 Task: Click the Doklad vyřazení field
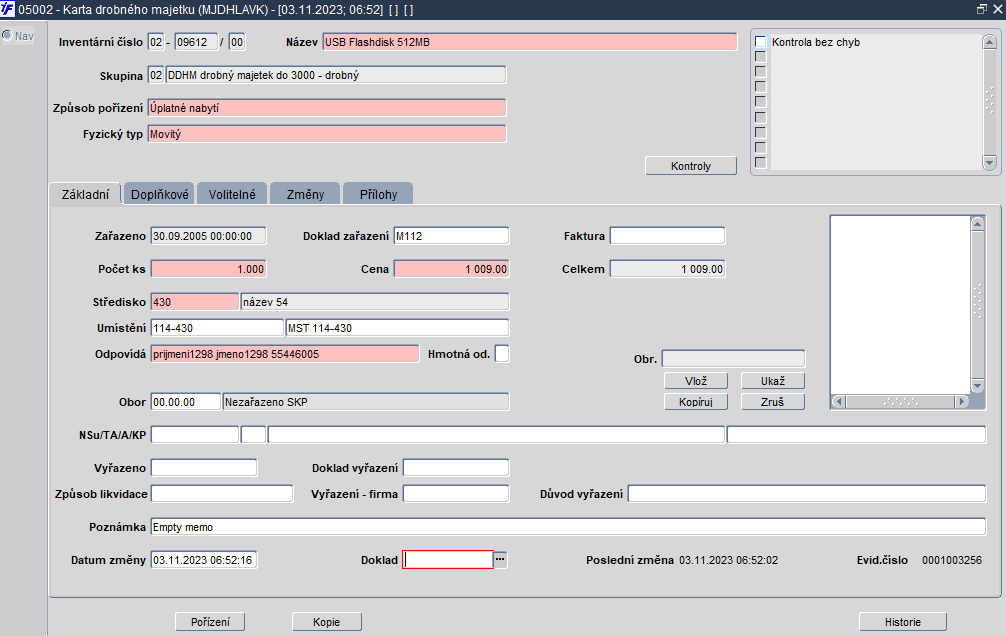tap(456, 468)
